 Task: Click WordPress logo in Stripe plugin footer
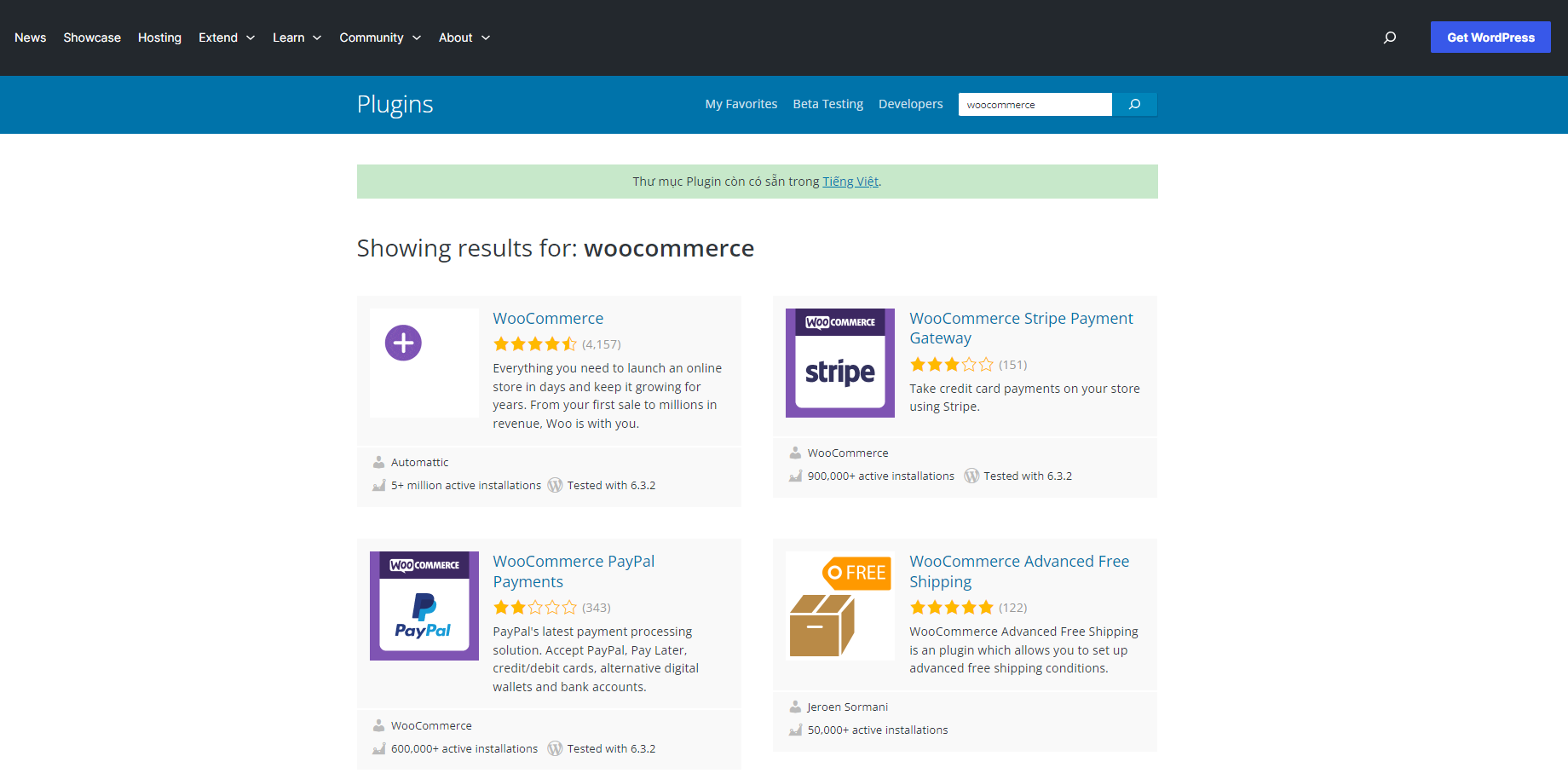click(x=971, y=476)
